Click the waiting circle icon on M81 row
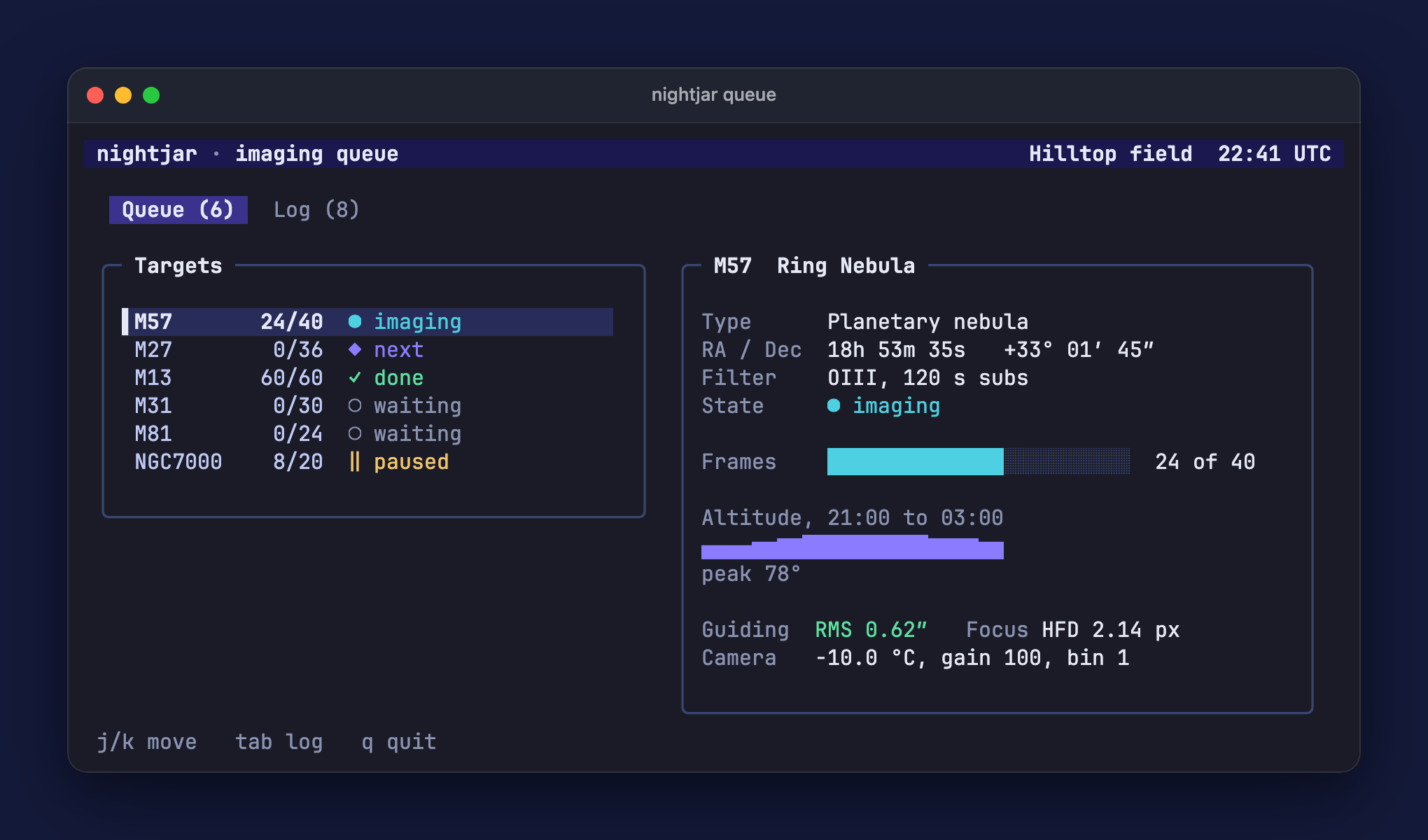The image size is (1428, 840). tap(355, 433)
